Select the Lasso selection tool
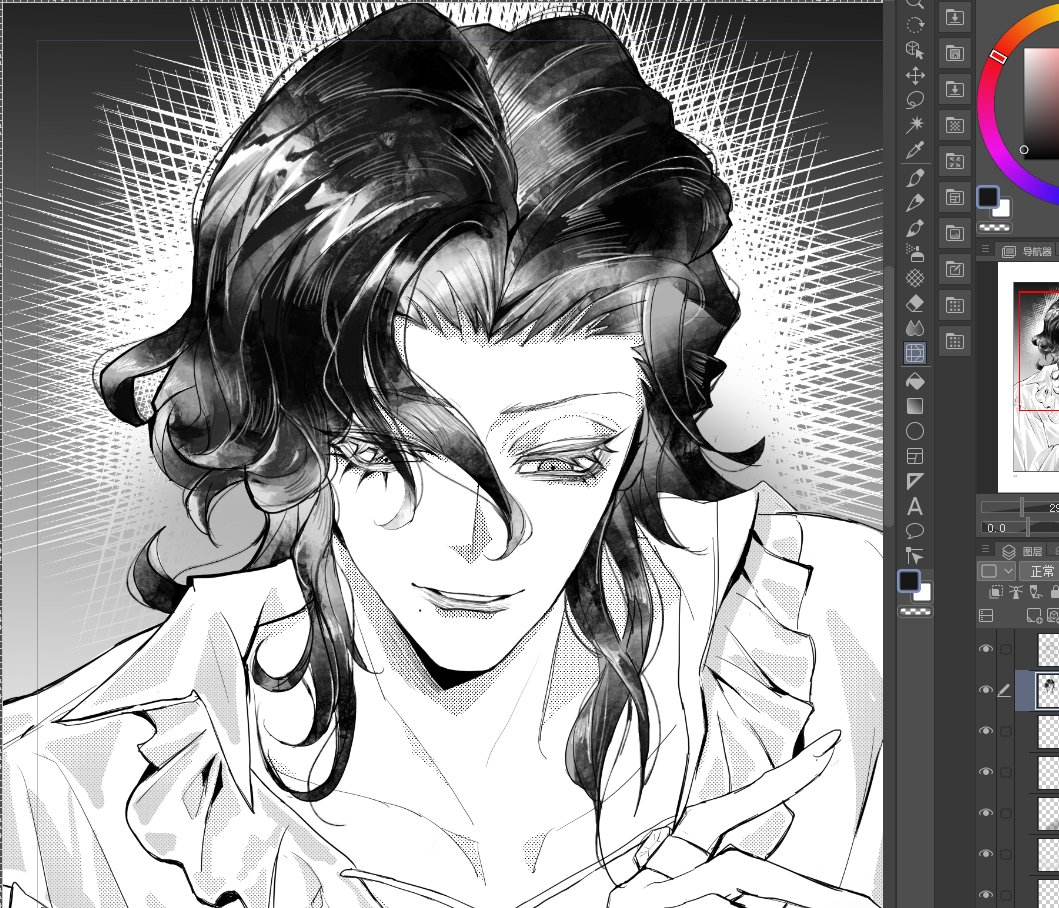Screen dimensions: 1059x908 914,100
